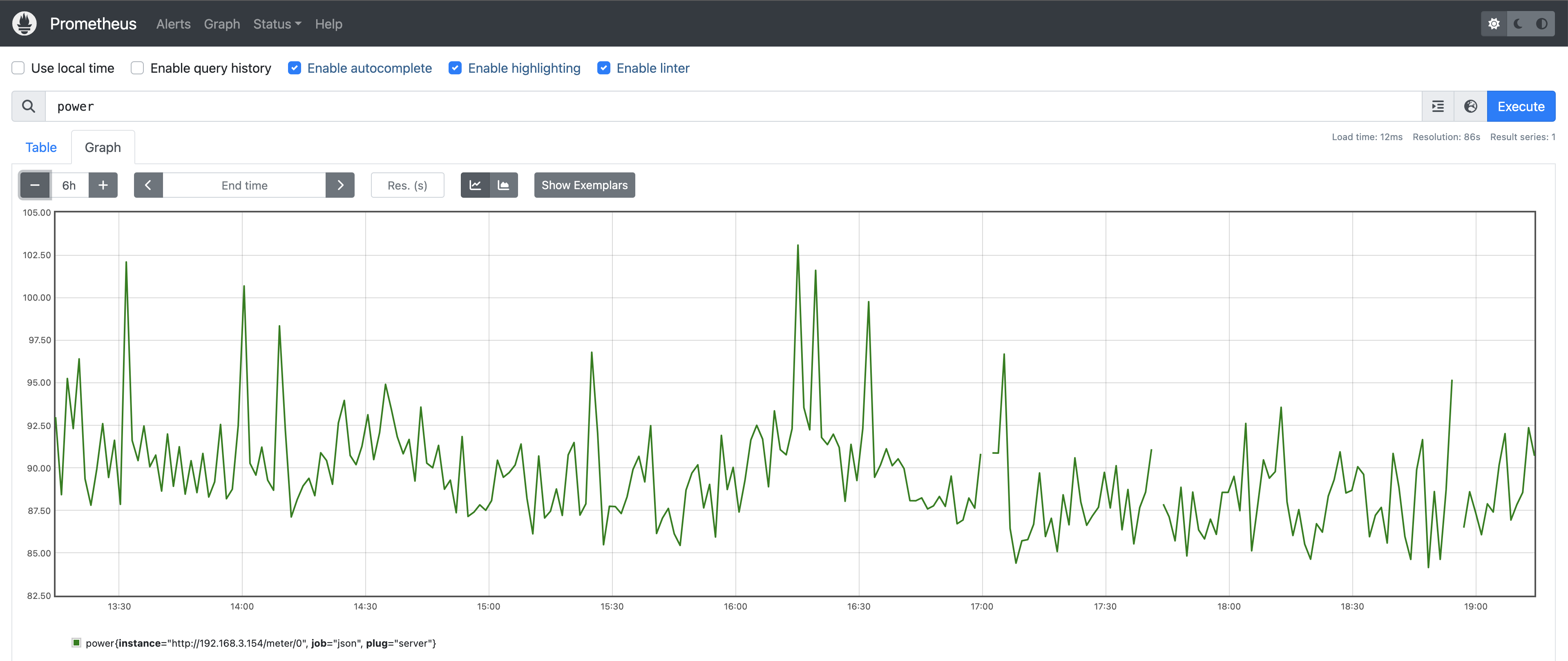Disable the linter checkbox

click(604, 68)
